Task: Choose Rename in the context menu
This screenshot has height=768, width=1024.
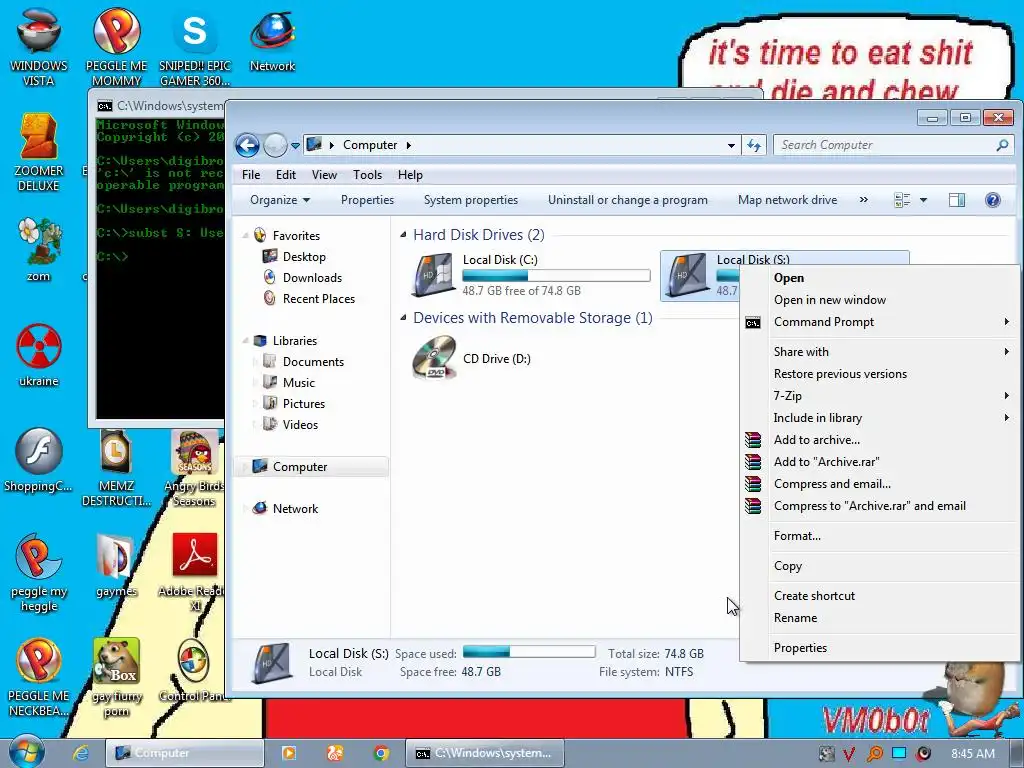Action: click(x=880, y=618)
